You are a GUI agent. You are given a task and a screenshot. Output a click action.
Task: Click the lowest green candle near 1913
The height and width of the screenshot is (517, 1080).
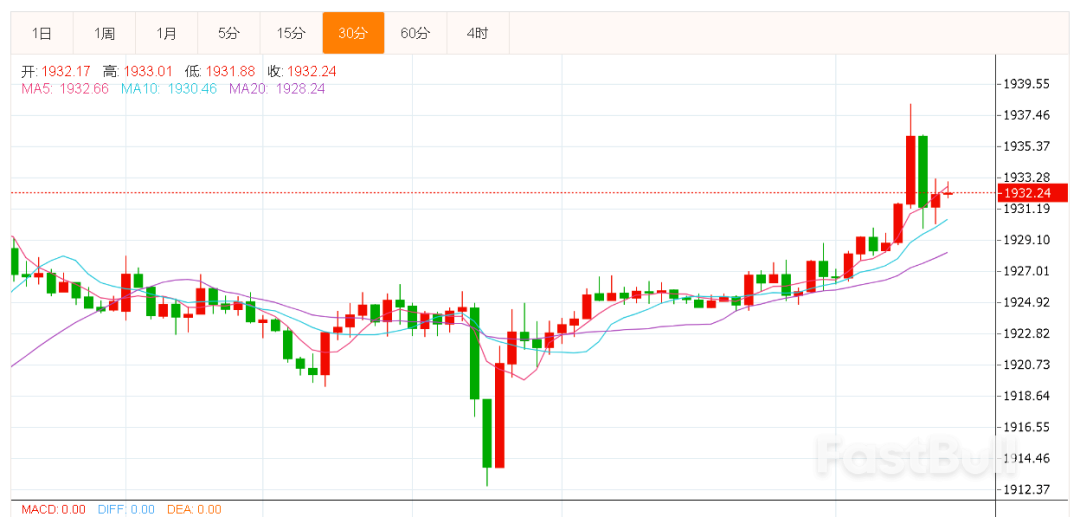tap(487, 434)
